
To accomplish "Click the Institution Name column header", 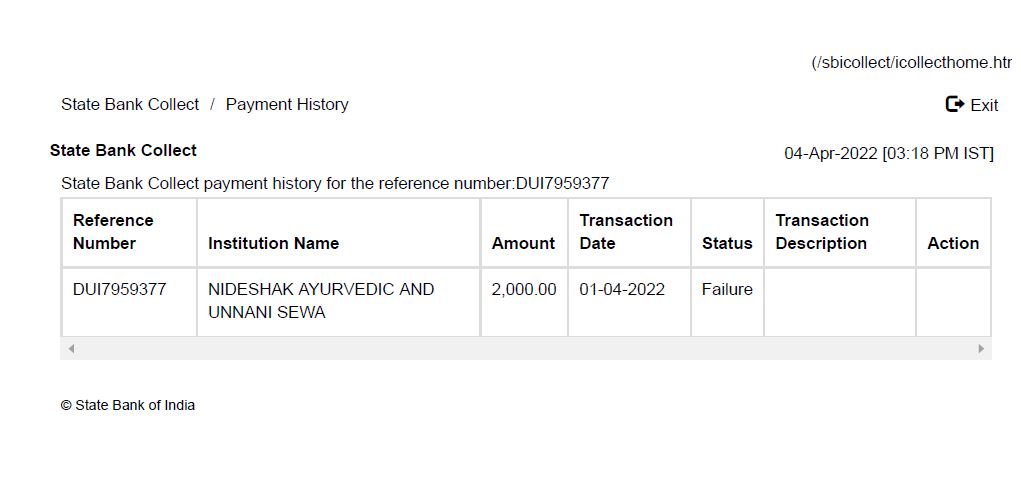I will click(273, 243).
